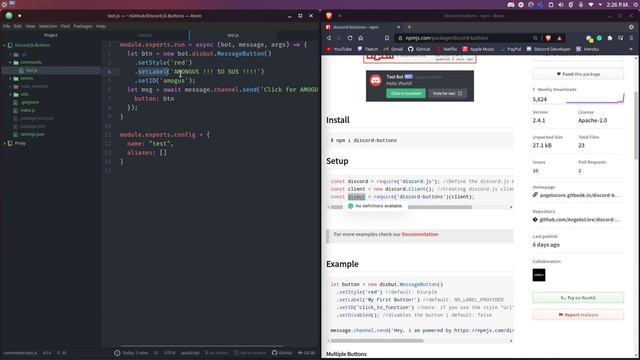Click the file path in Atom status bar
Viewport: 640px width, 360px height.
point(20,353)
